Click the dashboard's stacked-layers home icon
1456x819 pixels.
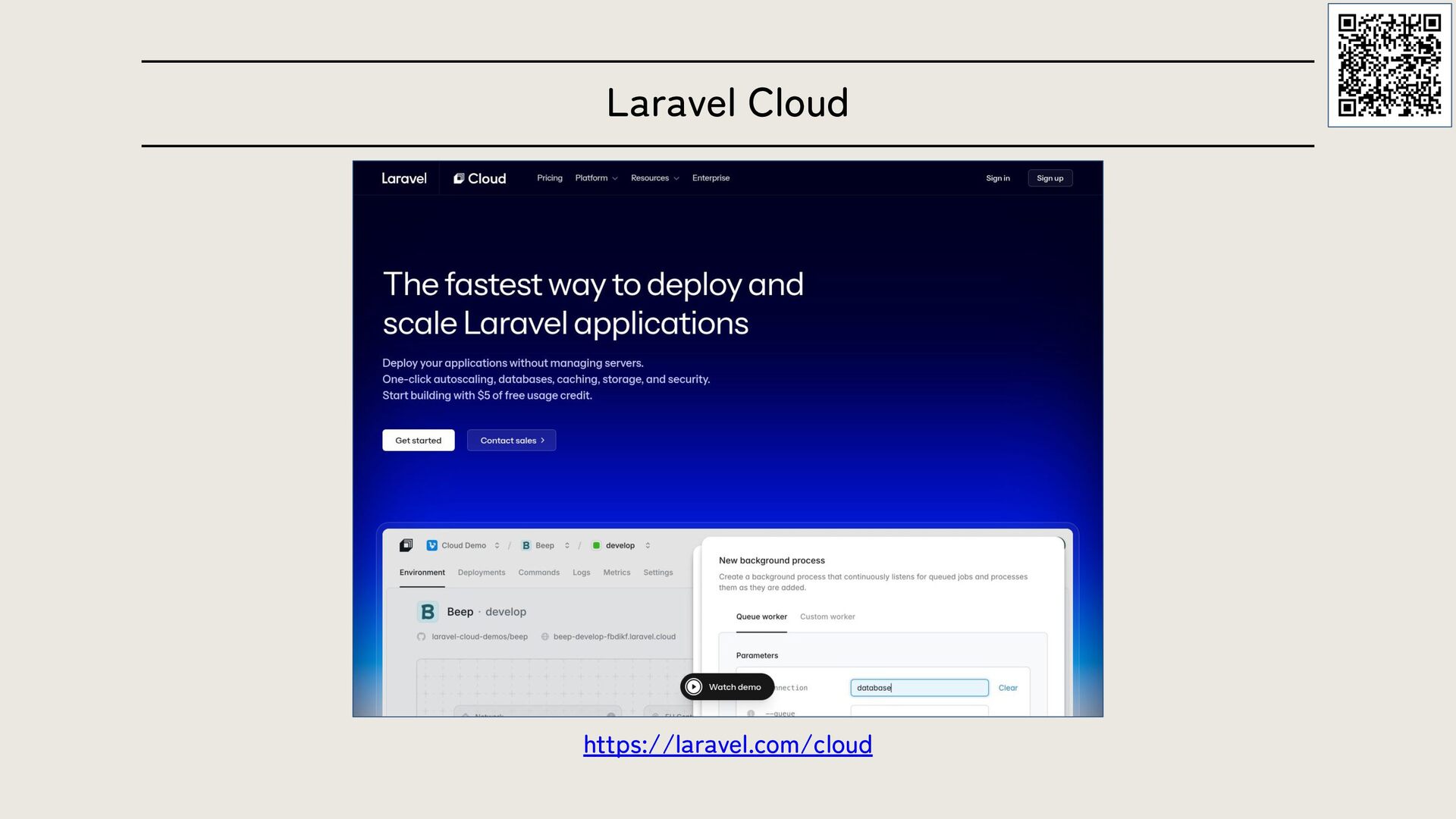click(x=406, y=545)
